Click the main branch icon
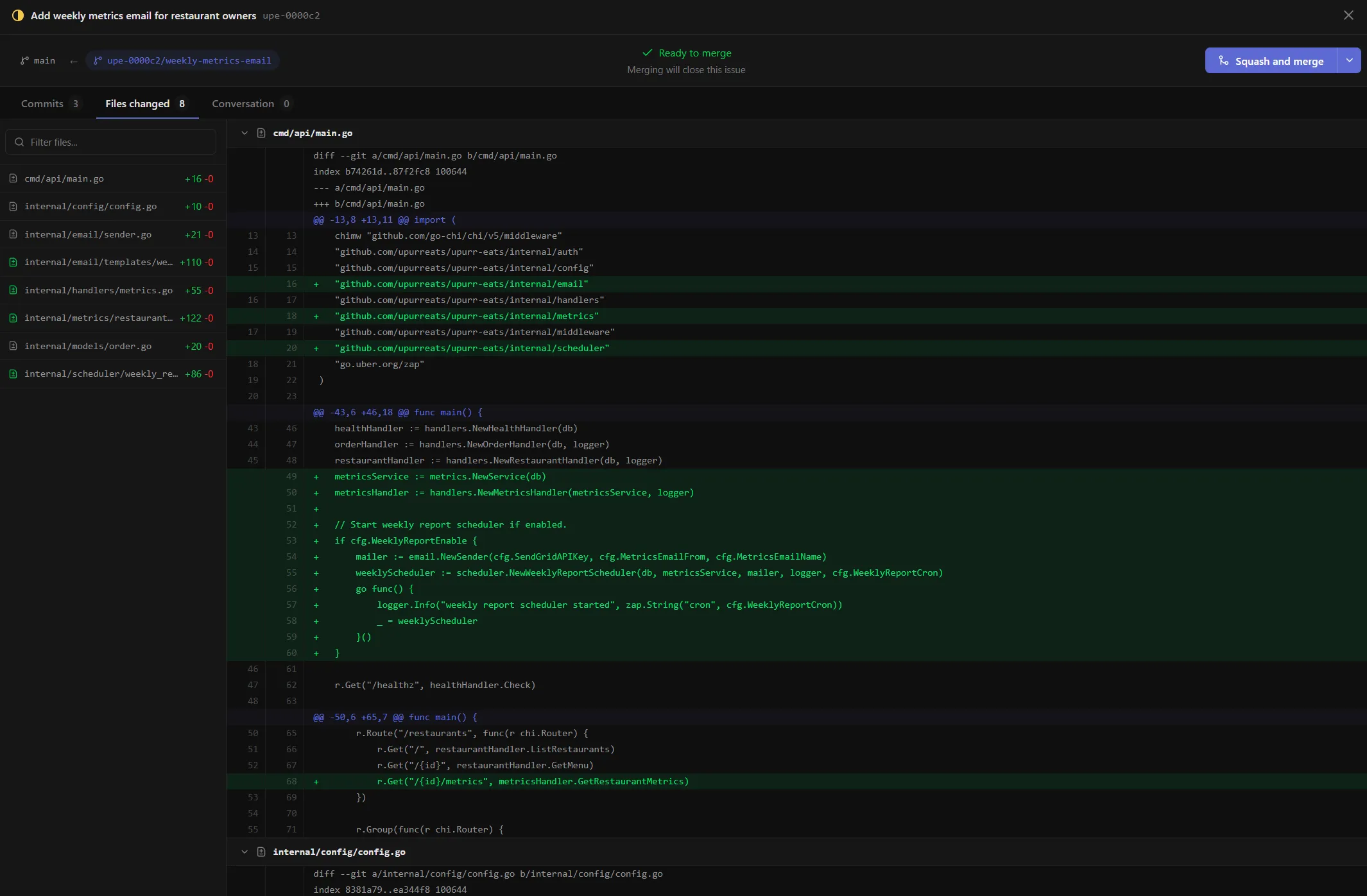 click(x=24, y=60)
